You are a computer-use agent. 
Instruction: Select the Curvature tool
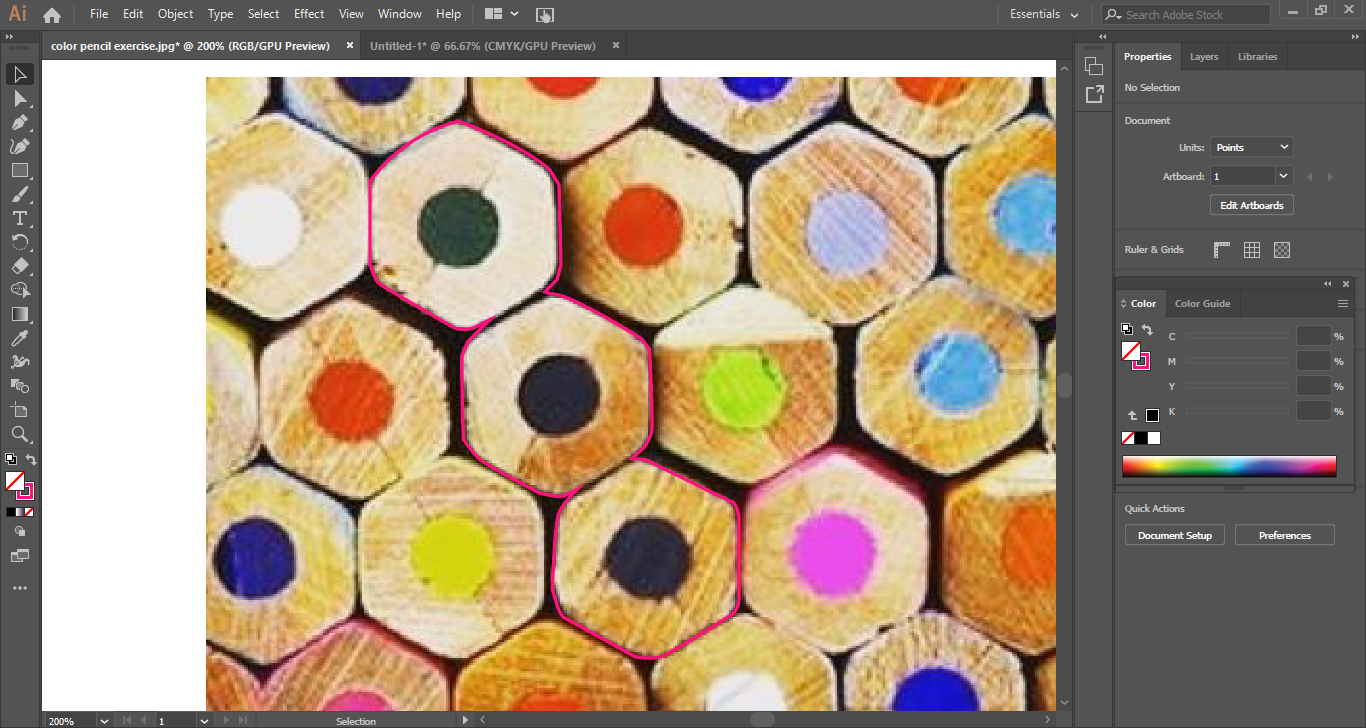[x=19, y=146]
